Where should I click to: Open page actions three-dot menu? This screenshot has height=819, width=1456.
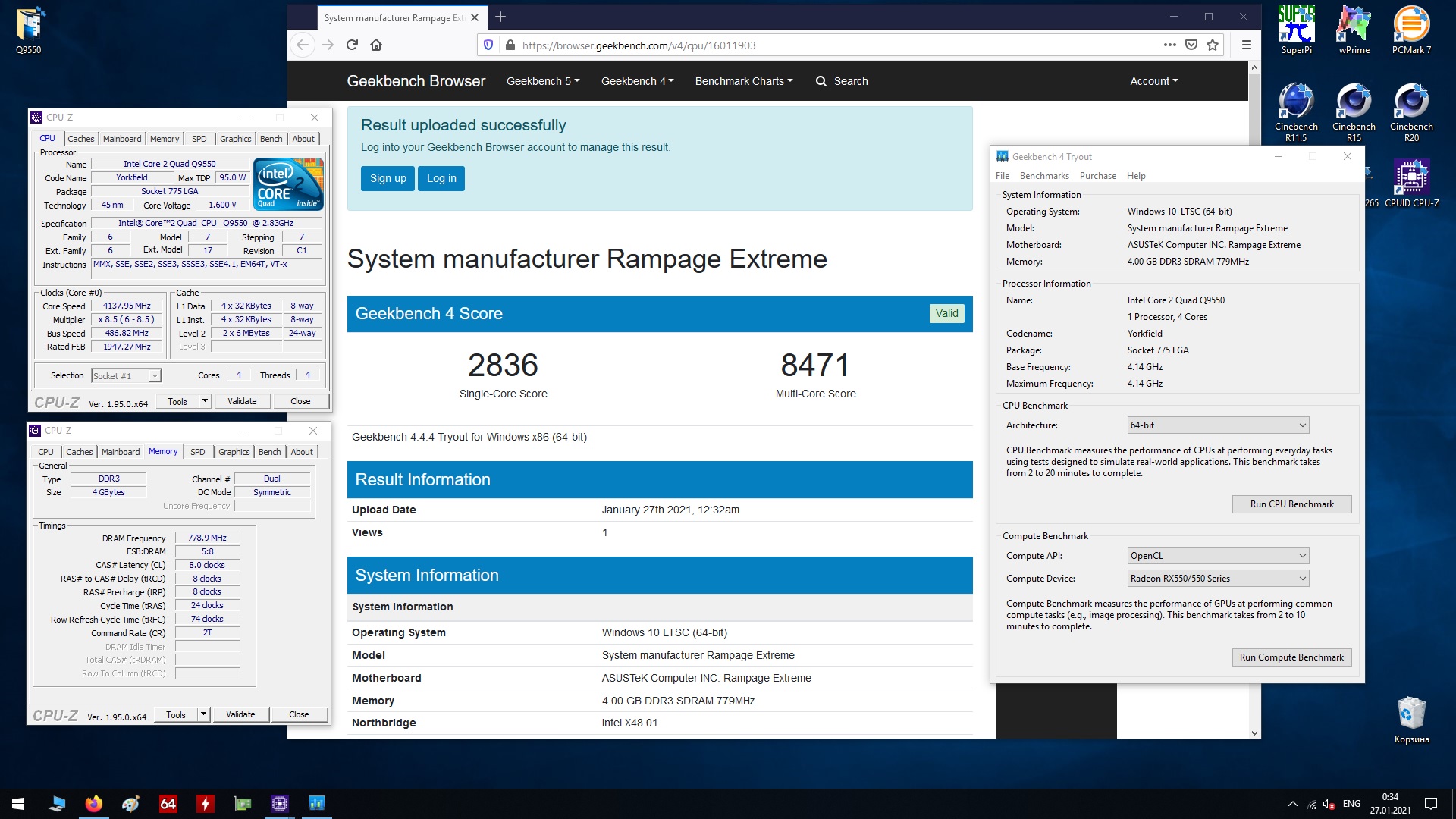[1169, 45]
